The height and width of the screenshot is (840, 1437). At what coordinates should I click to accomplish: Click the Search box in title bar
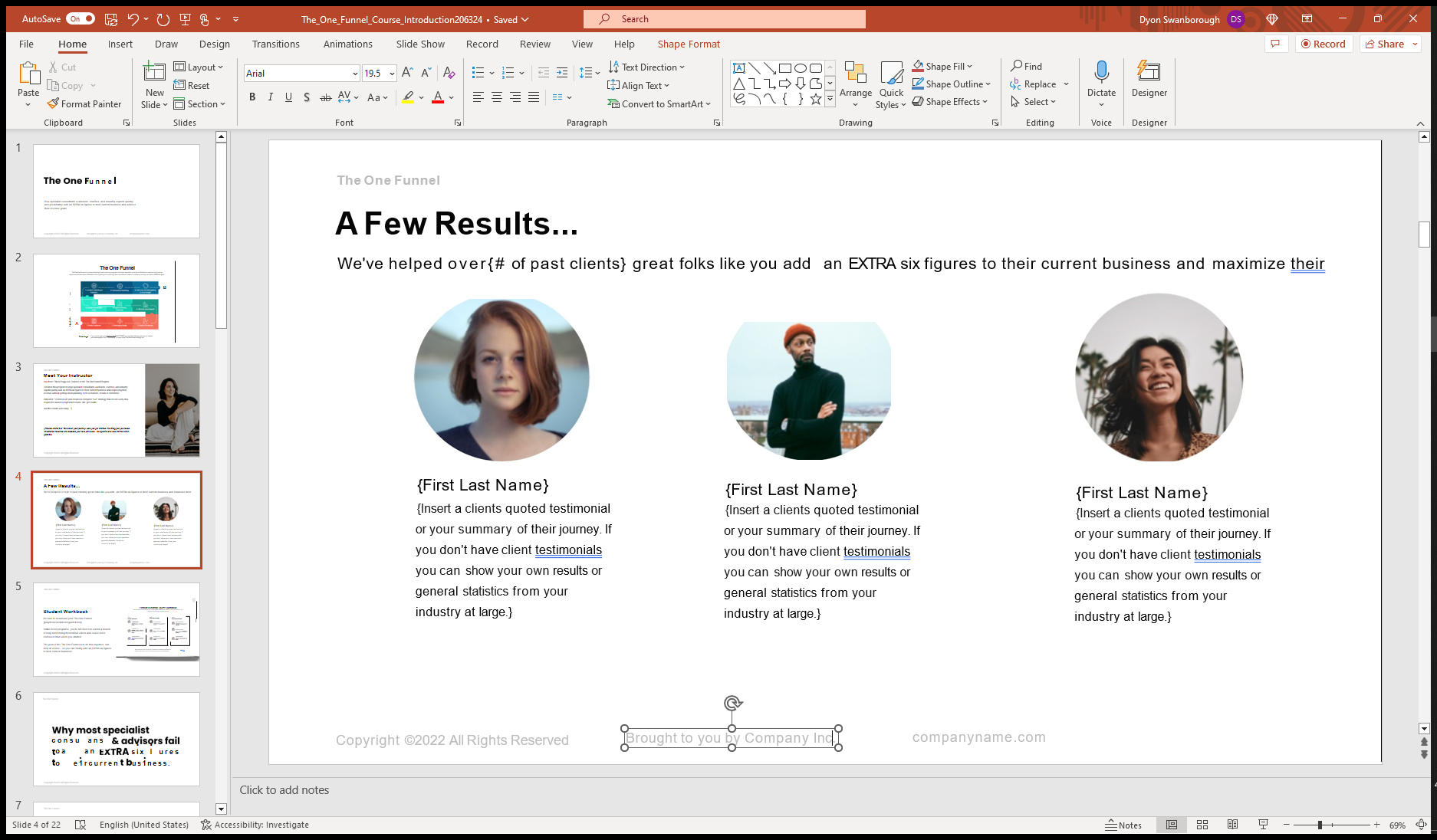[x=725, y=19]
